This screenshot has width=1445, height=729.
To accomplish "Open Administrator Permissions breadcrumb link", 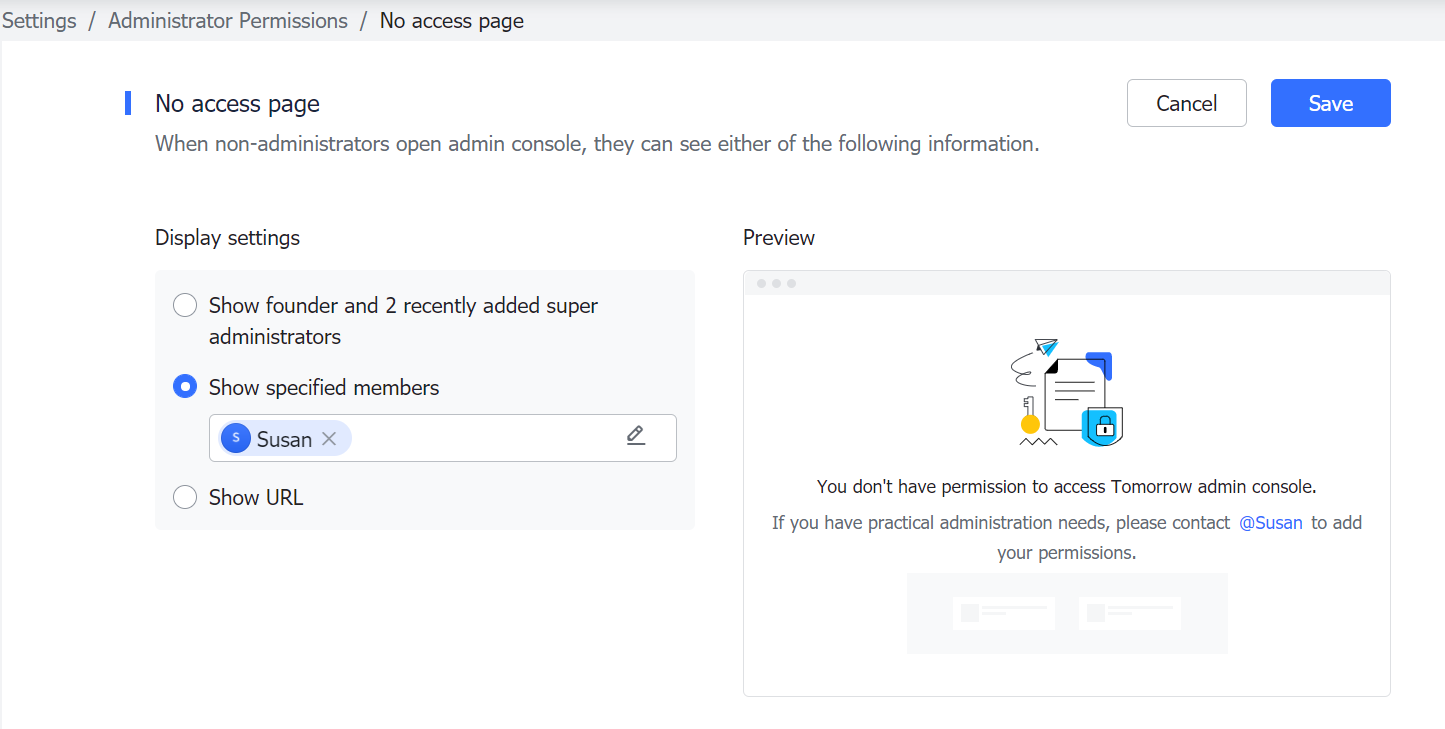I will tap(228, 21).
